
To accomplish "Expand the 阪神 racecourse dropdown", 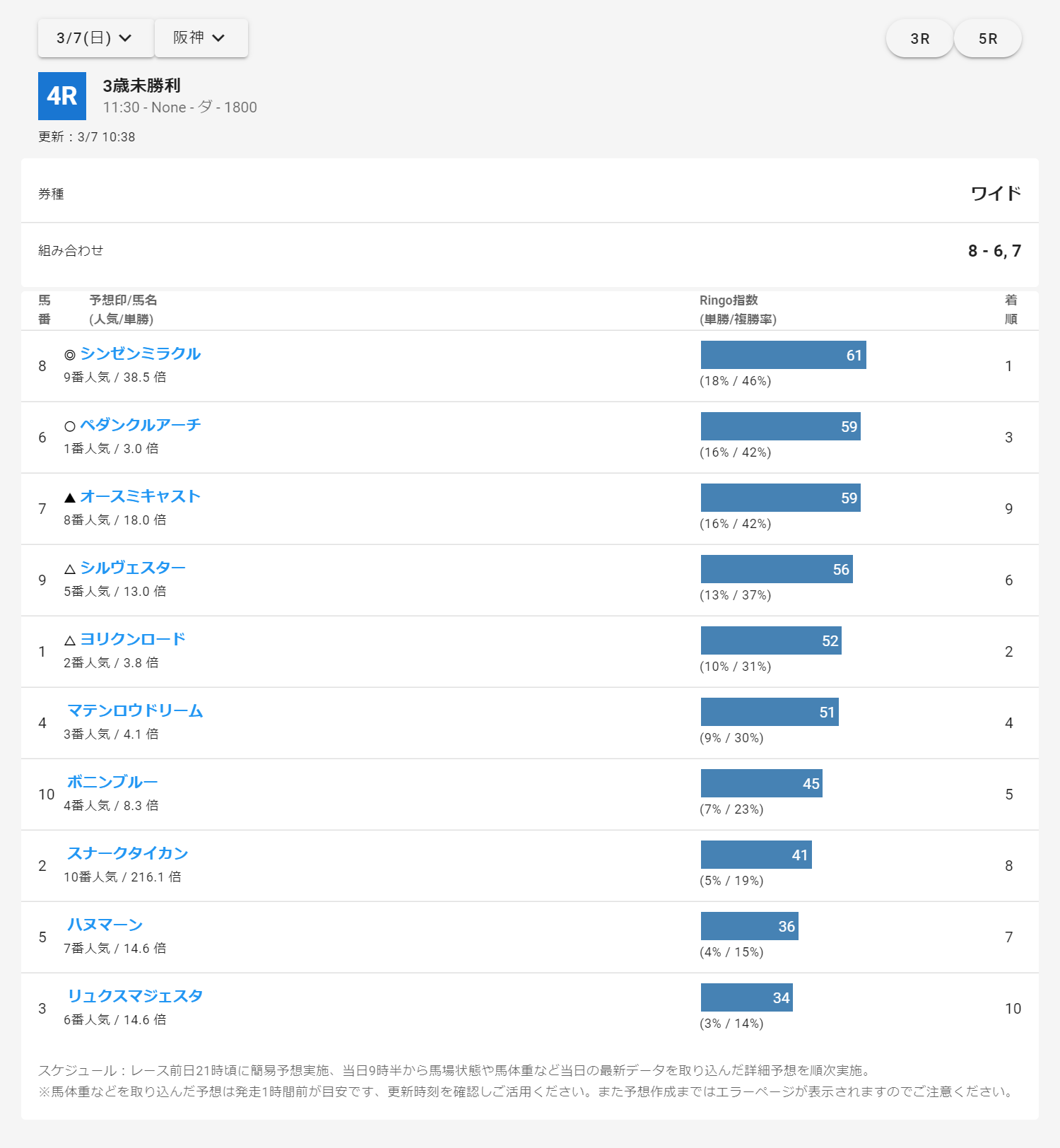I will [201, 38].
